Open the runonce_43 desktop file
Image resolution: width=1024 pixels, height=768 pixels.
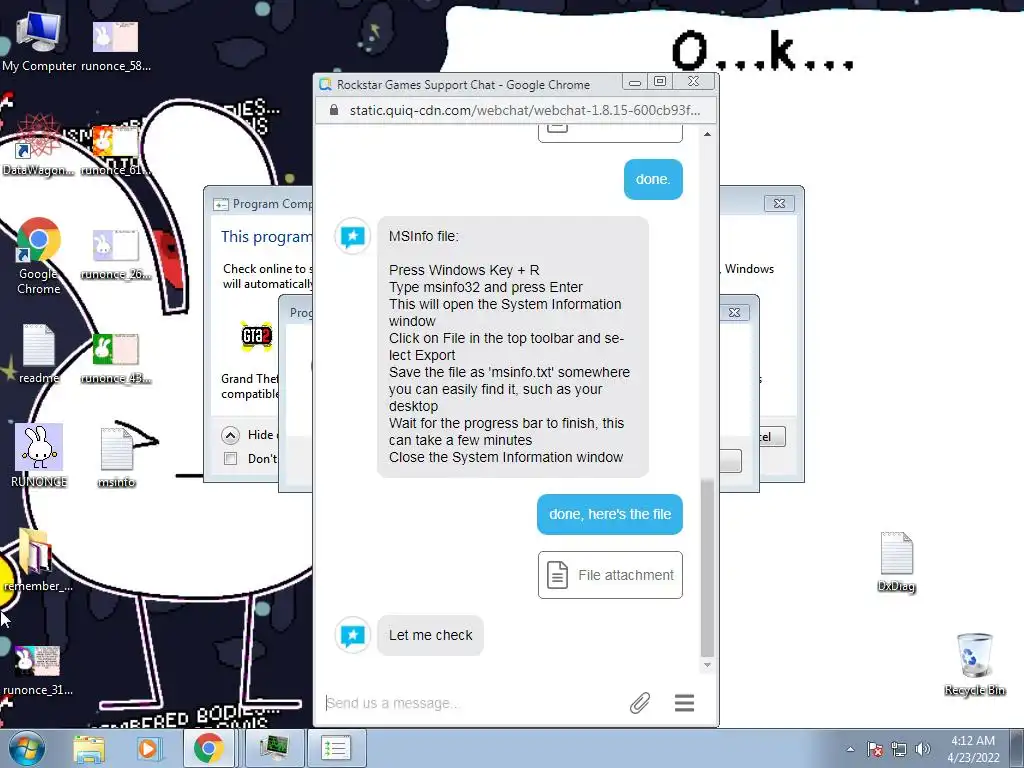[115, 359]
